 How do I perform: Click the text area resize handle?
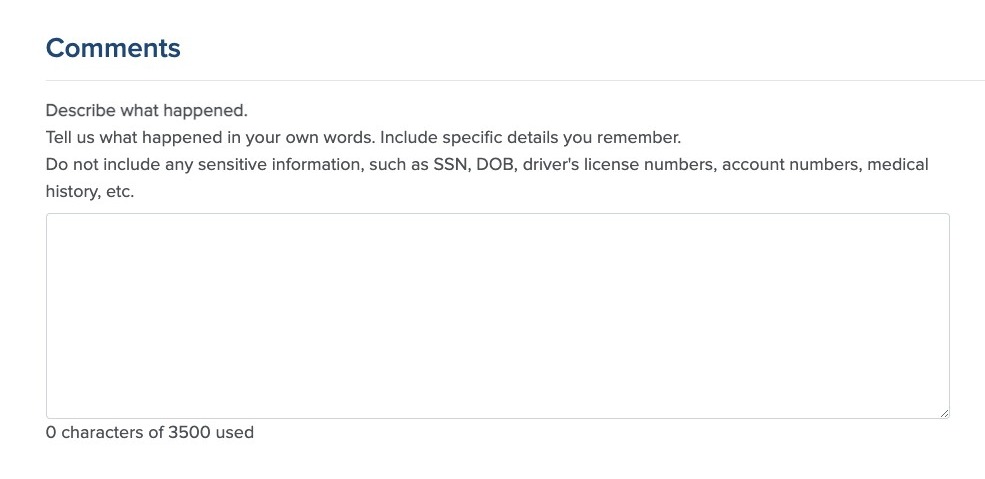click(942, 411)
